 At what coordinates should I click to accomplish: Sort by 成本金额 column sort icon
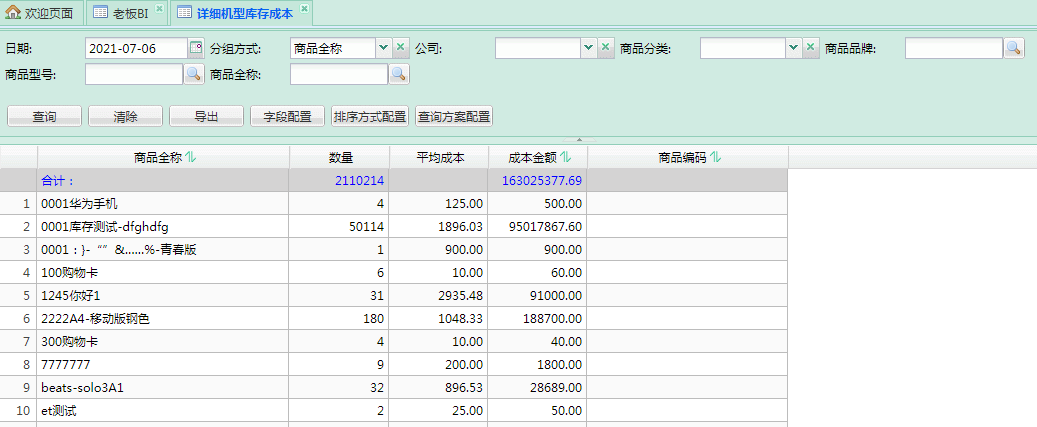[566, 158]
